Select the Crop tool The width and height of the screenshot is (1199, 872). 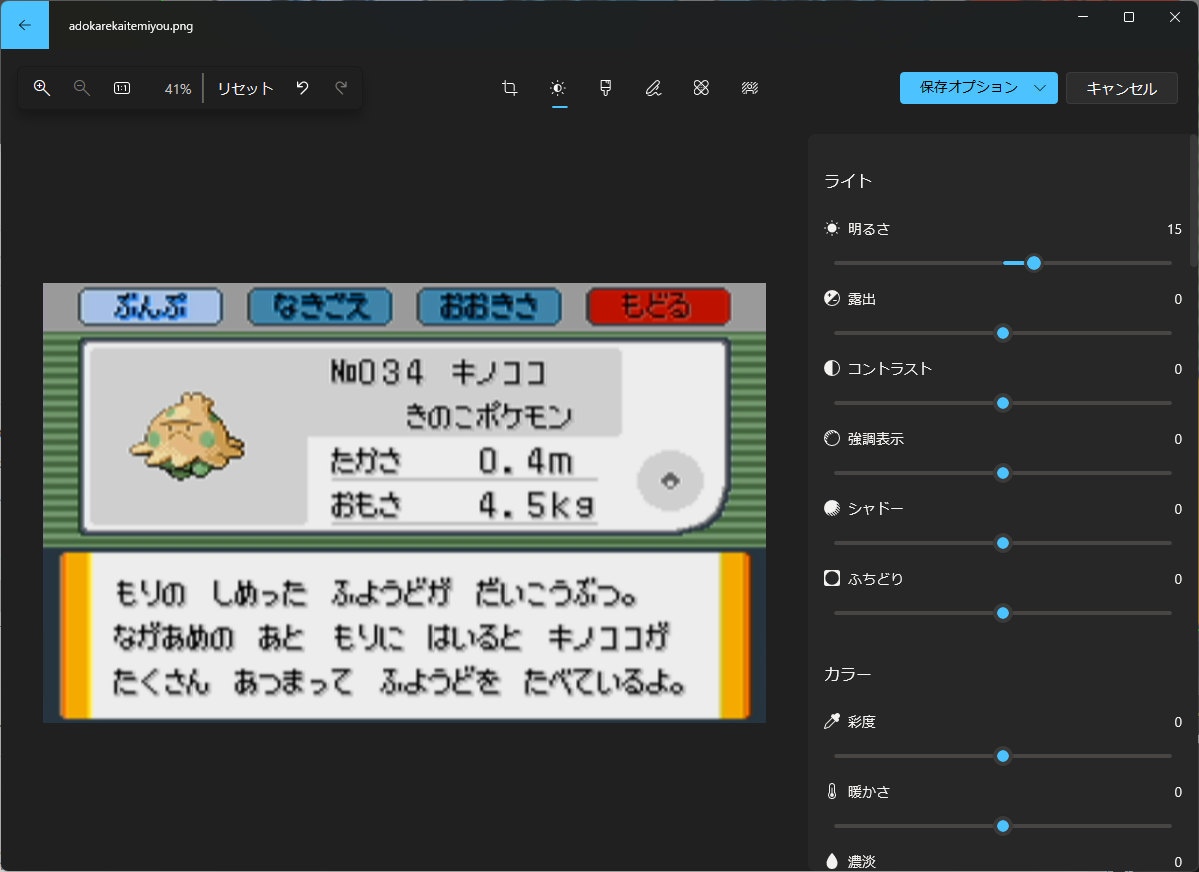coord(510,88)
